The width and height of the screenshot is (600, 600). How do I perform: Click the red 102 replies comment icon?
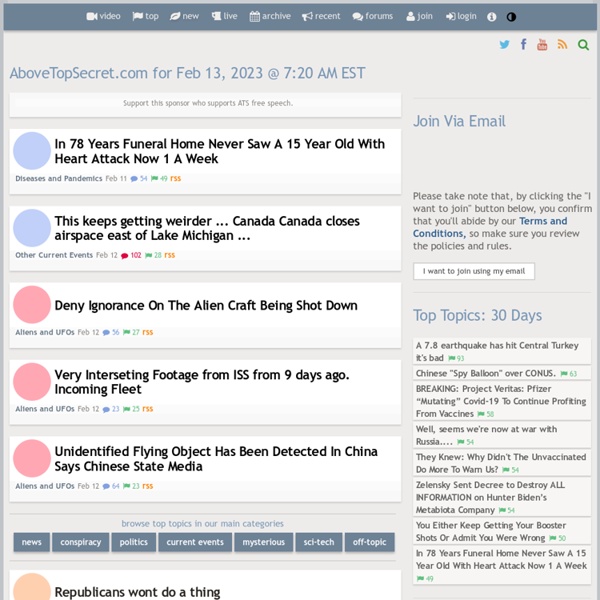pos(131,255)
